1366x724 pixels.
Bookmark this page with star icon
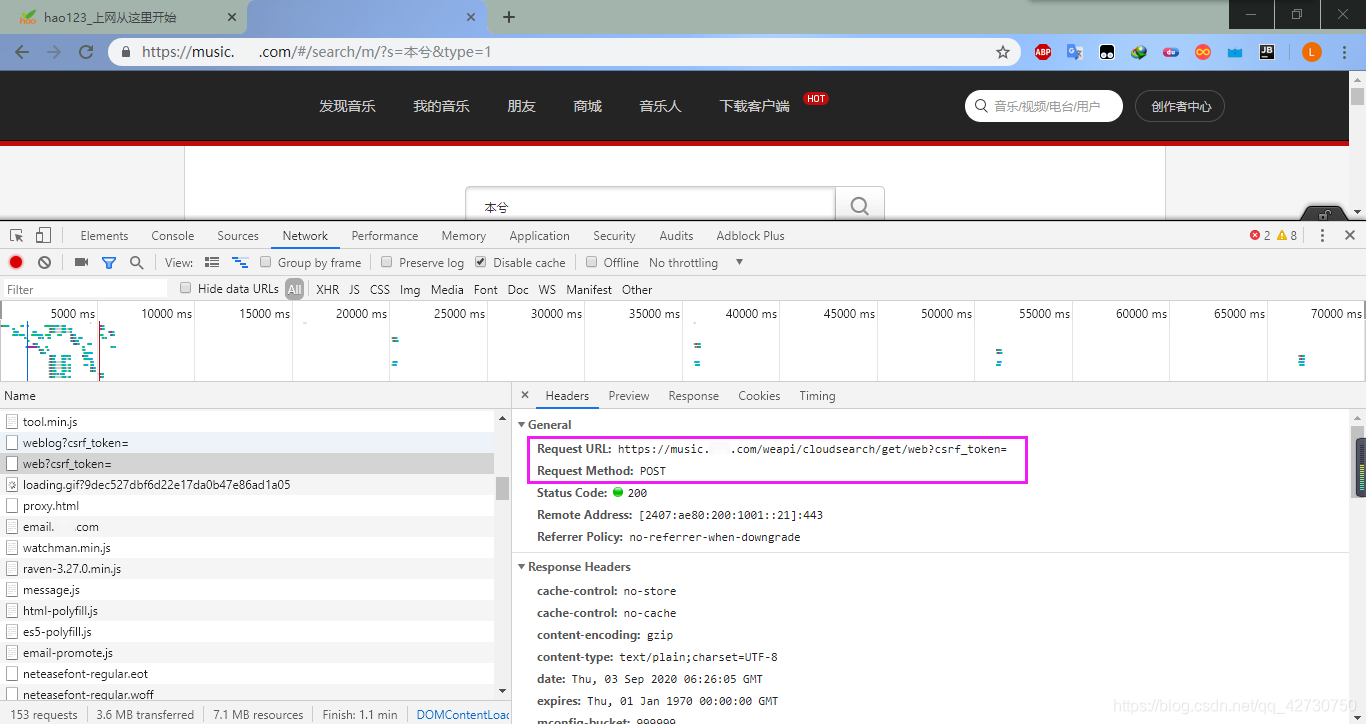pos(1003,52)
